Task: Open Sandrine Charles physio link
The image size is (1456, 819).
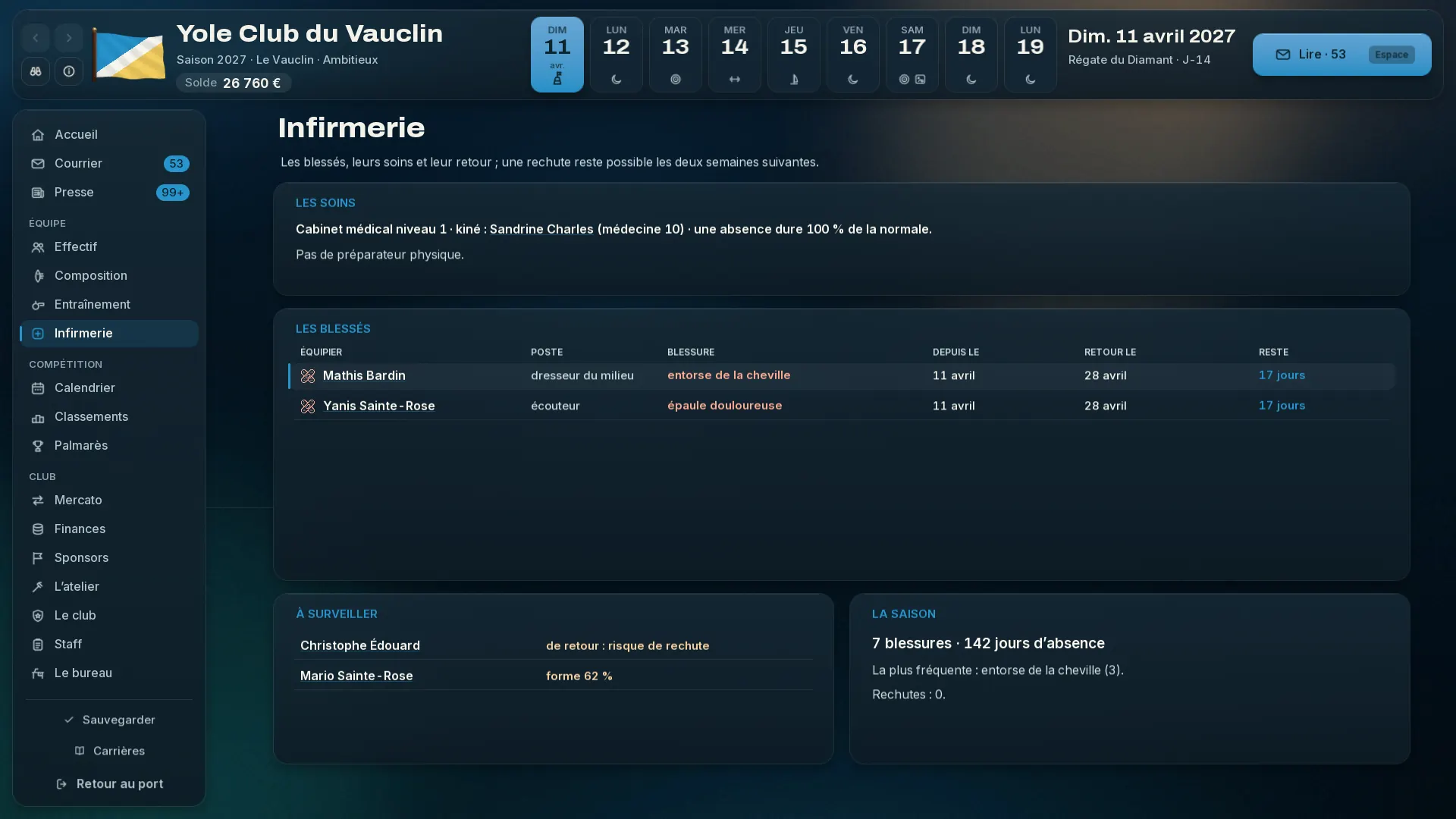Action: [541, 229]
